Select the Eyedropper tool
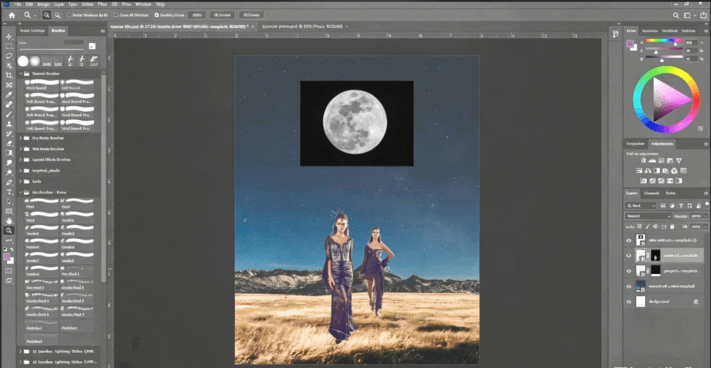The height and width of the screenshot is (368, 711). 9,95
